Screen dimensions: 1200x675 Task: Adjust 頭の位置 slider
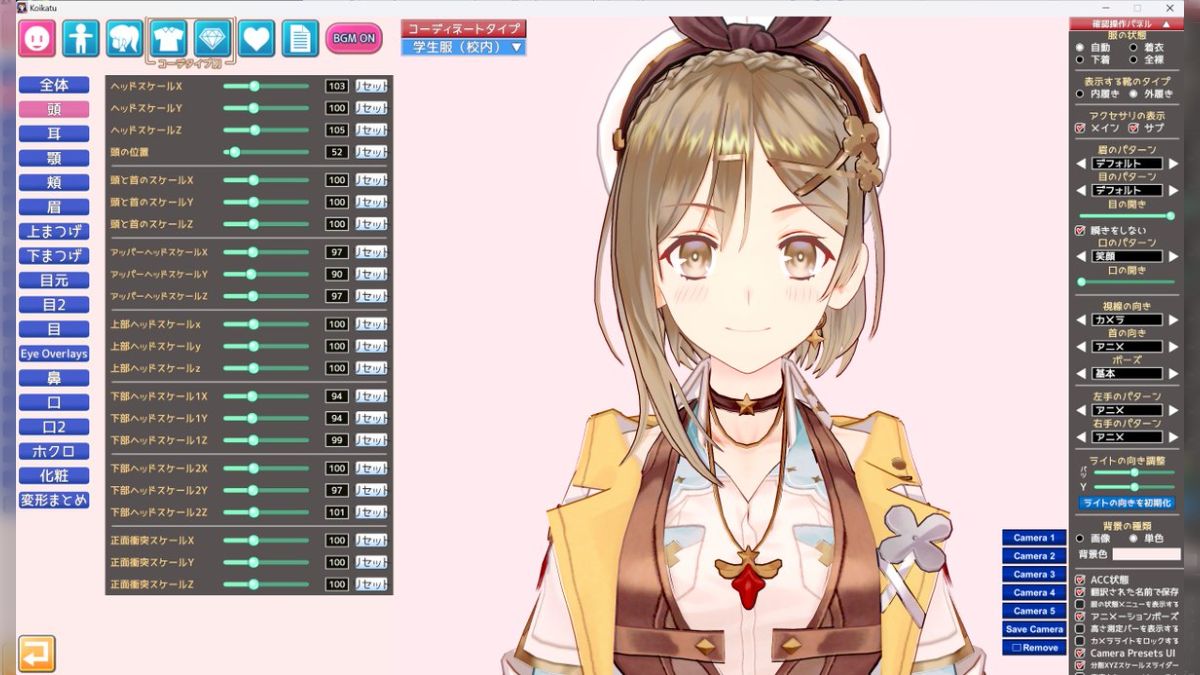266,152
